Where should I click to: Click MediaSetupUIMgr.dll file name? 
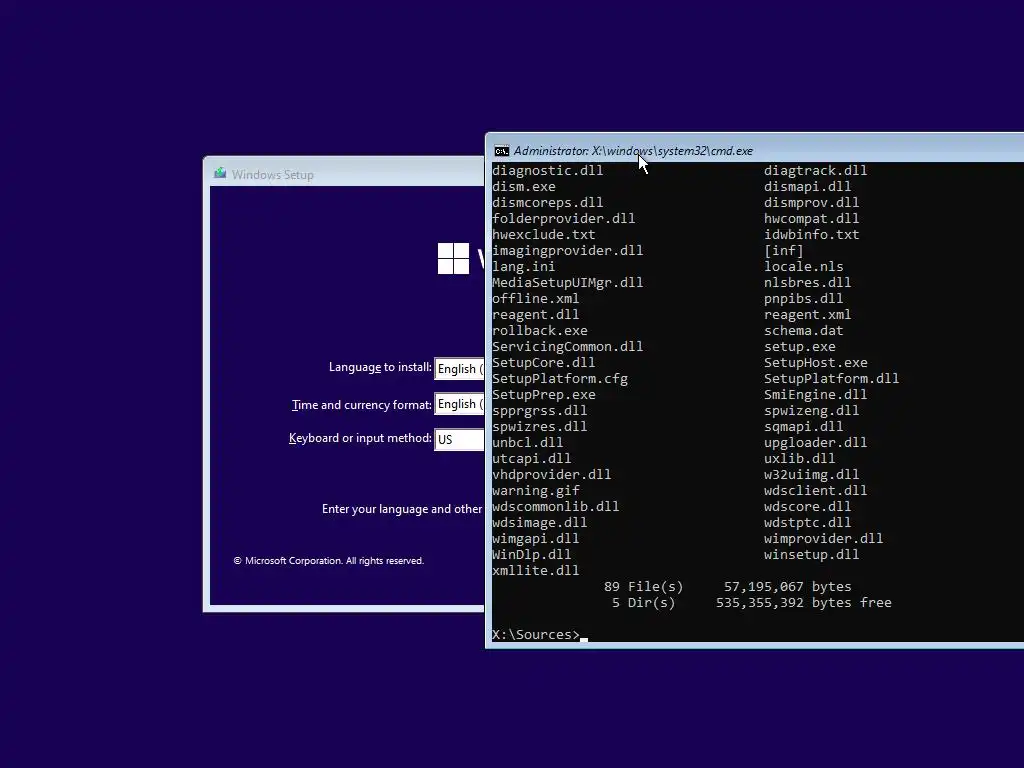[568, 283]
